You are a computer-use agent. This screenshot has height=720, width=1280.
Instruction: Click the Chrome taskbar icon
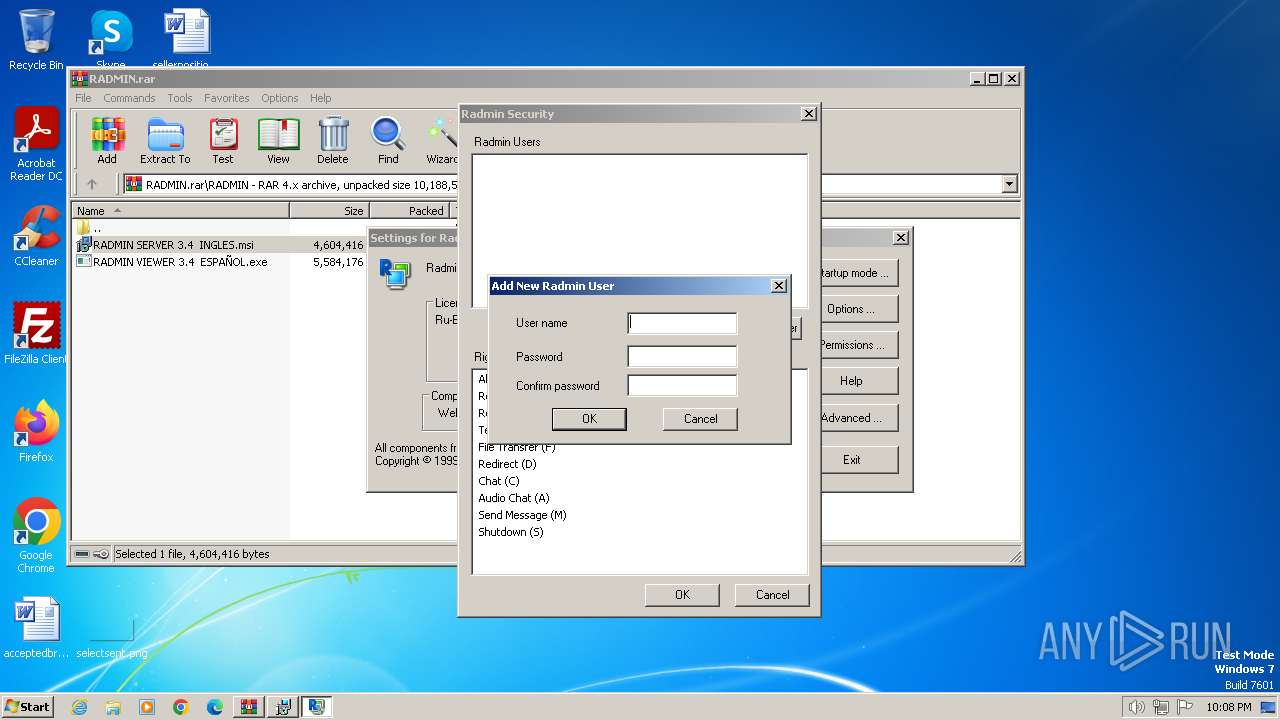coord(181,707)
